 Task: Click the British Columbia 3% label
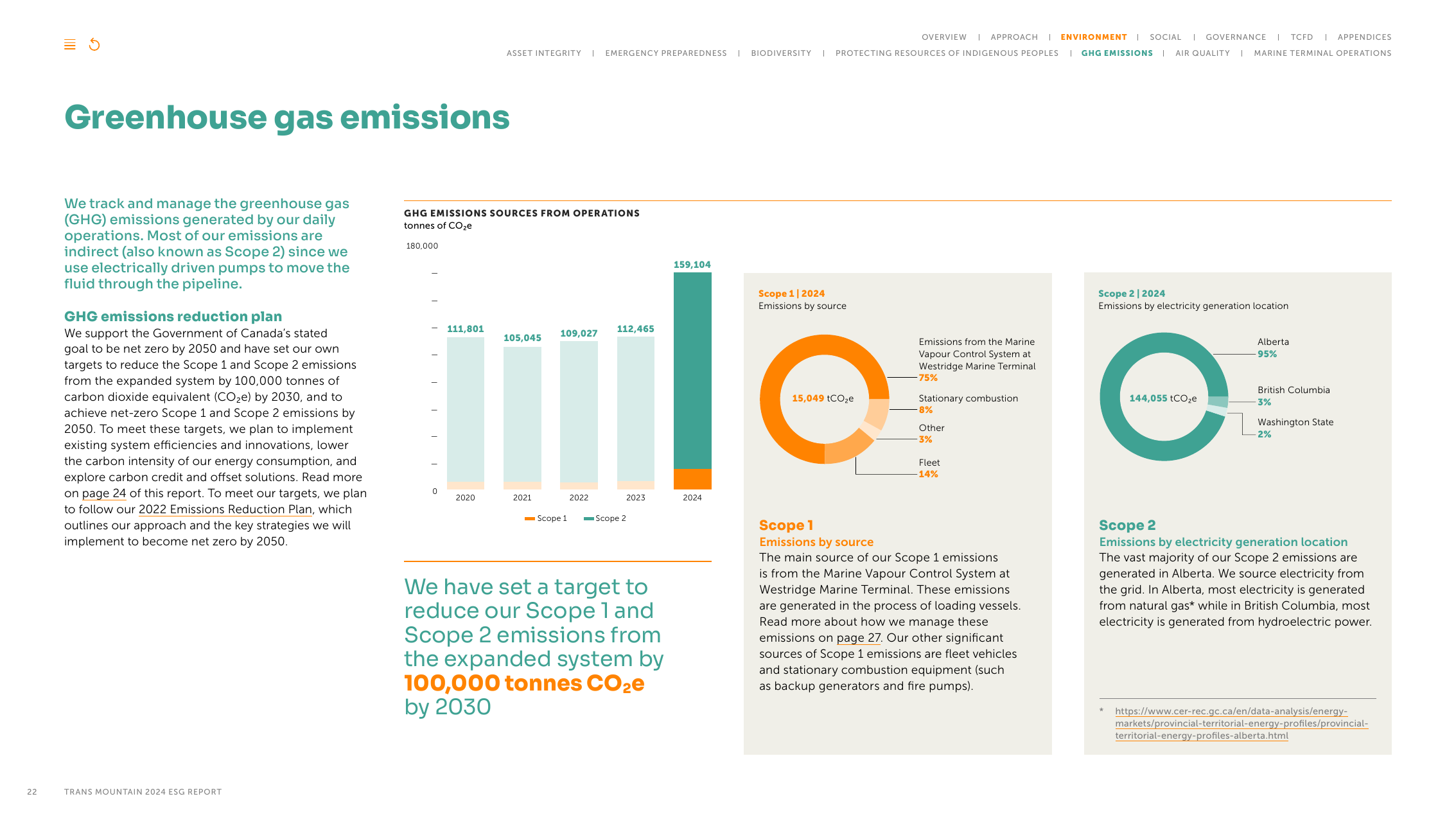[x=1294, y=396]
